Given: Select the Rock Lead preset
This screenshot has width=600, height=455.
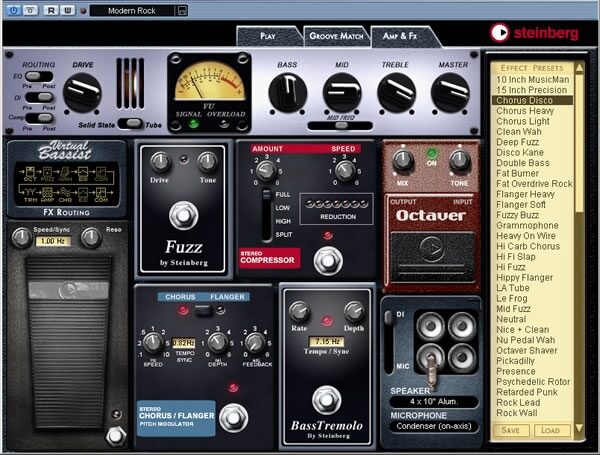Looking at the screenshot, I should point(532,403).
